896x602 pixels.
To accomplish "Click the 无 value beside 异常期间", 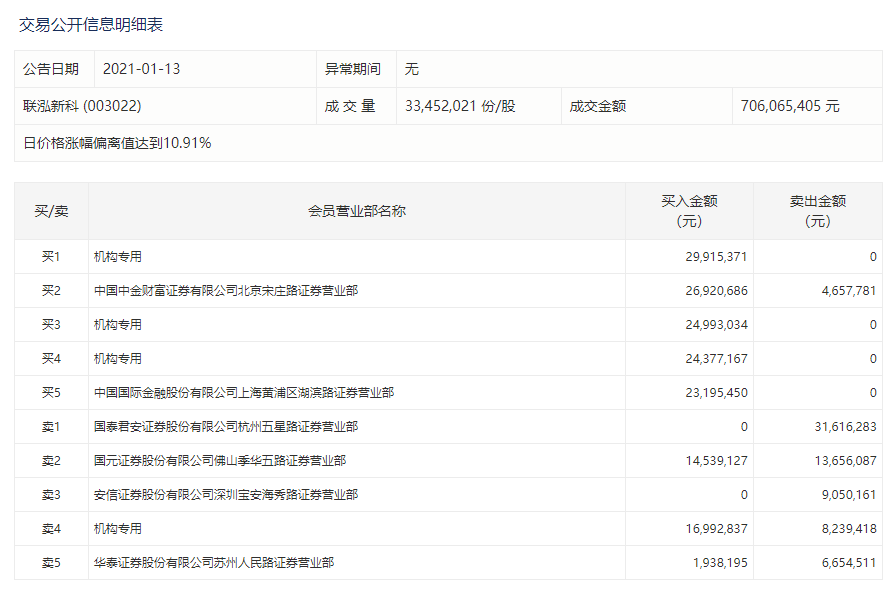I will pyautogui.click(x=411, y=69).
